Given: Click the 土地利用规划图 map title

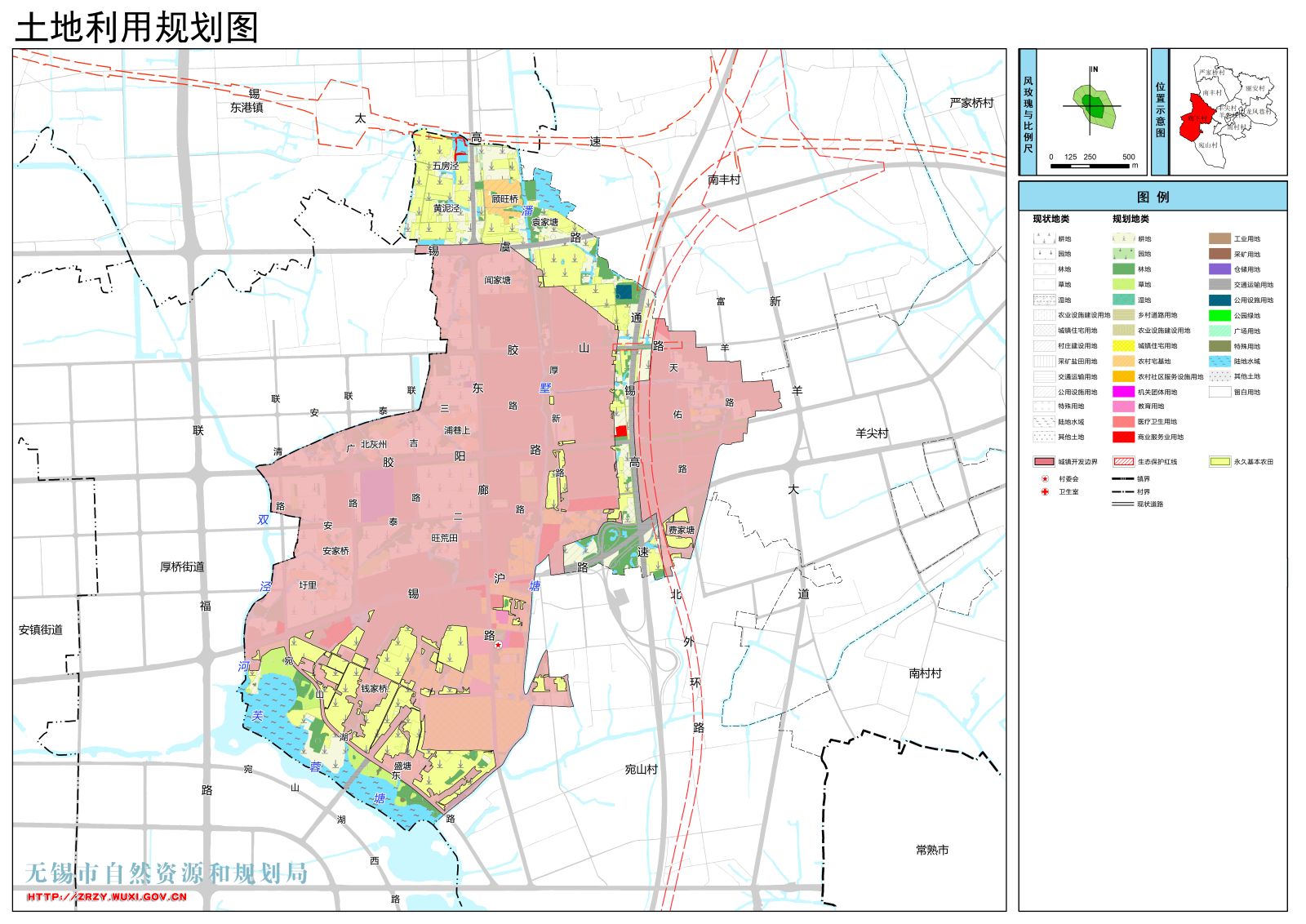Looking at the screenshot, I should click(137, 28).
